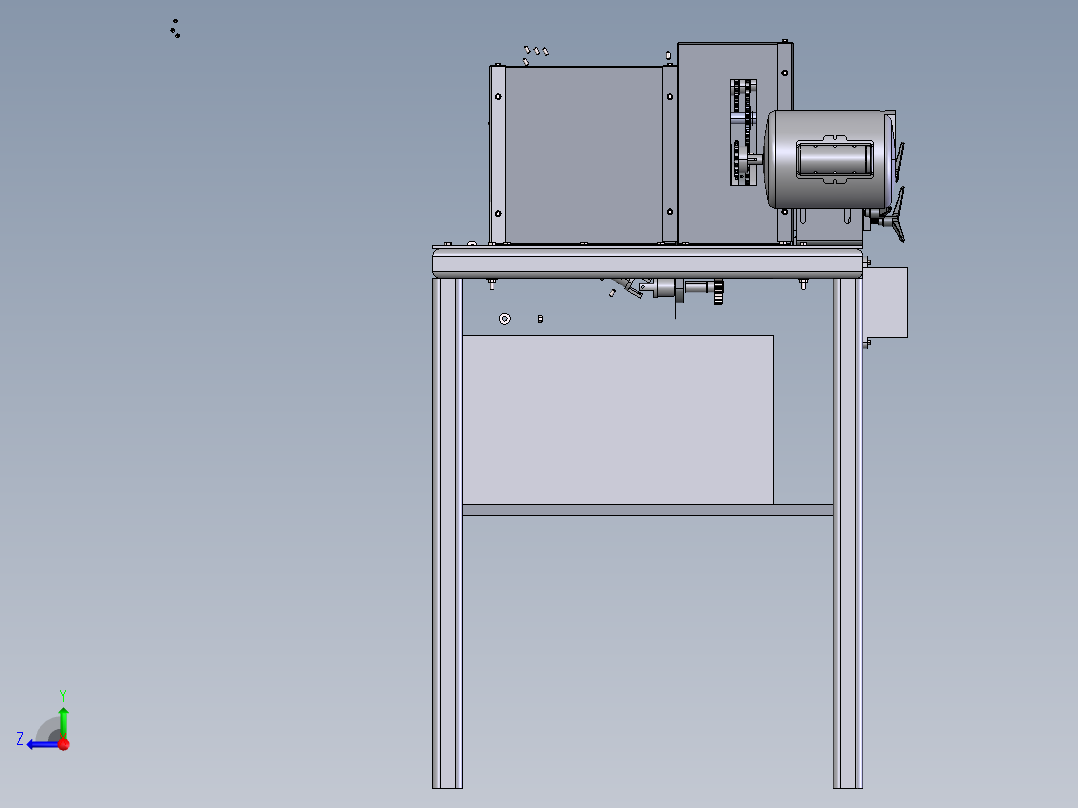Select the left table leg
Viewport: 1078px width, 808px height.
(447, 533)
